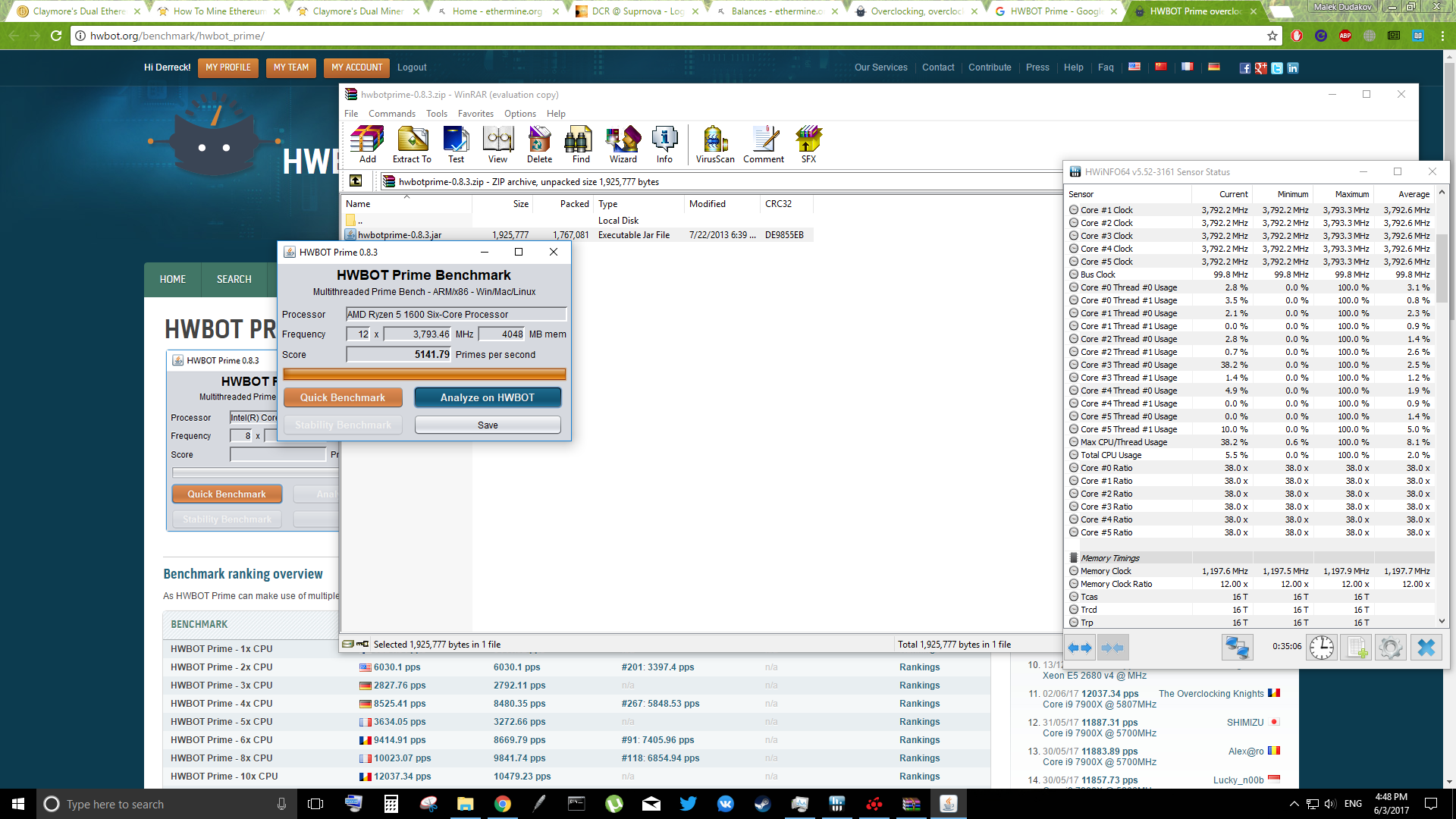The image size is (1456, 819).
Task: Open Steam from taskbar
Action: [x=762, y=804]
